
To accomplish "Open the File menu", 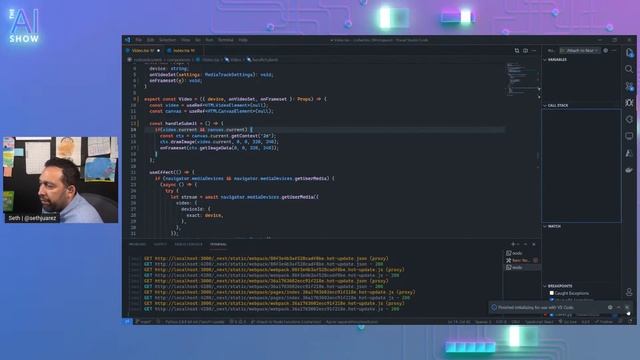I will tap(139, 40).
